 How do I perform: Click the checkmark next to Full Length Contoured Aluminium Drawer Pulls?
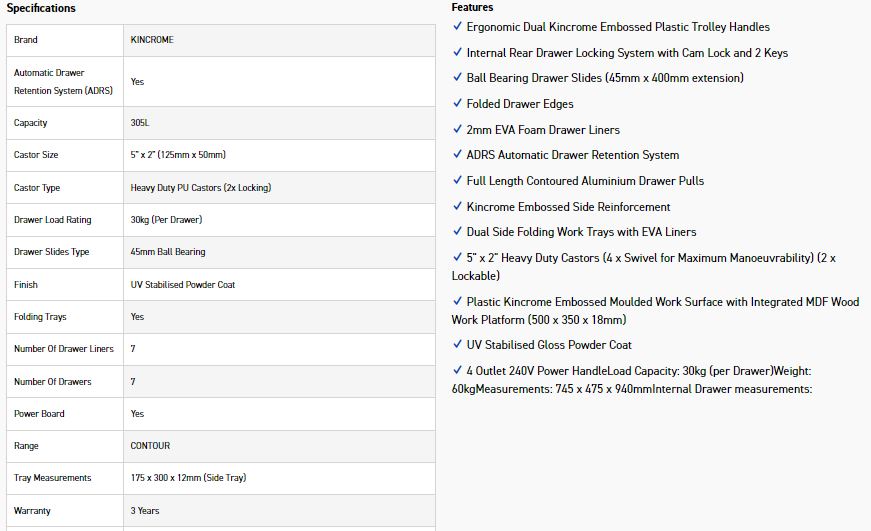click(457, 181)
